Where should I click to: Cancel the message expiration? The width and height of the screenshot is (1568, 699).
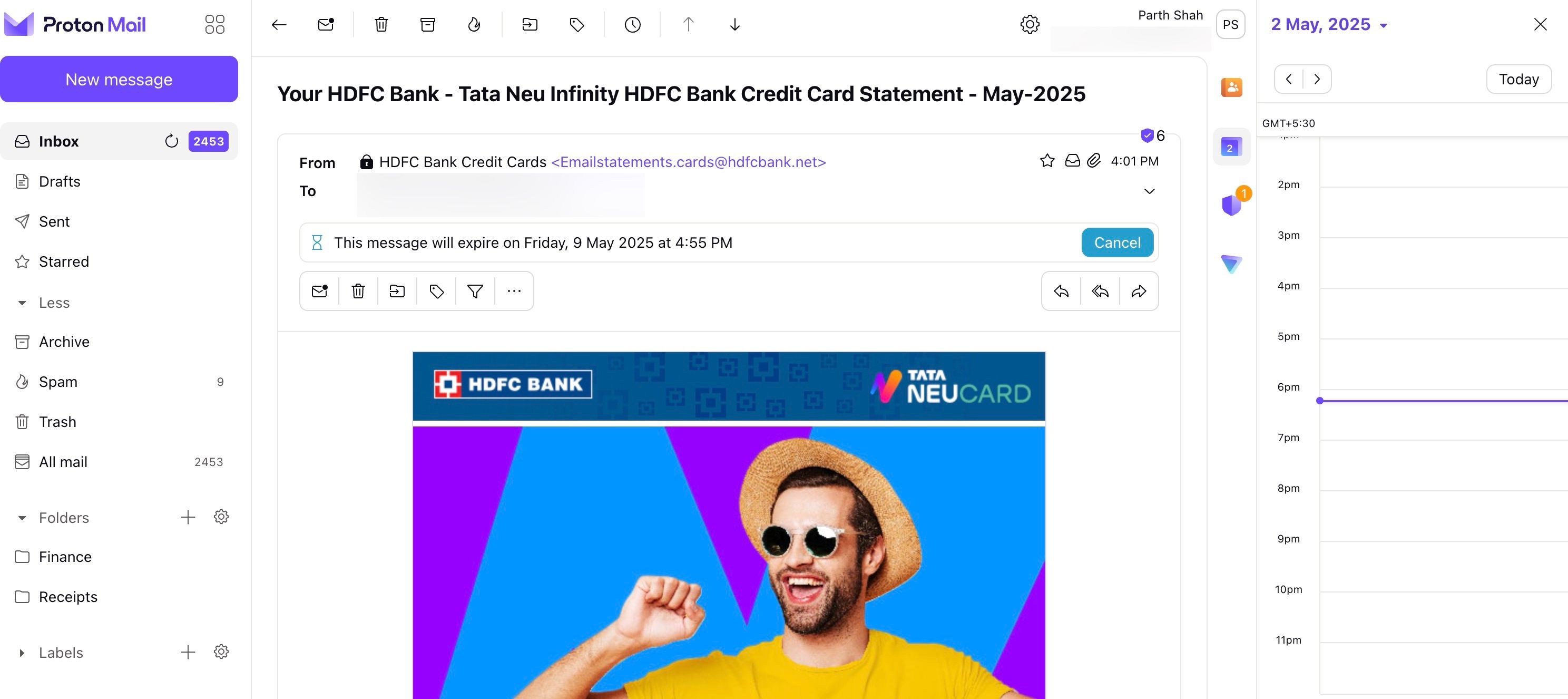coord(1117,242)
